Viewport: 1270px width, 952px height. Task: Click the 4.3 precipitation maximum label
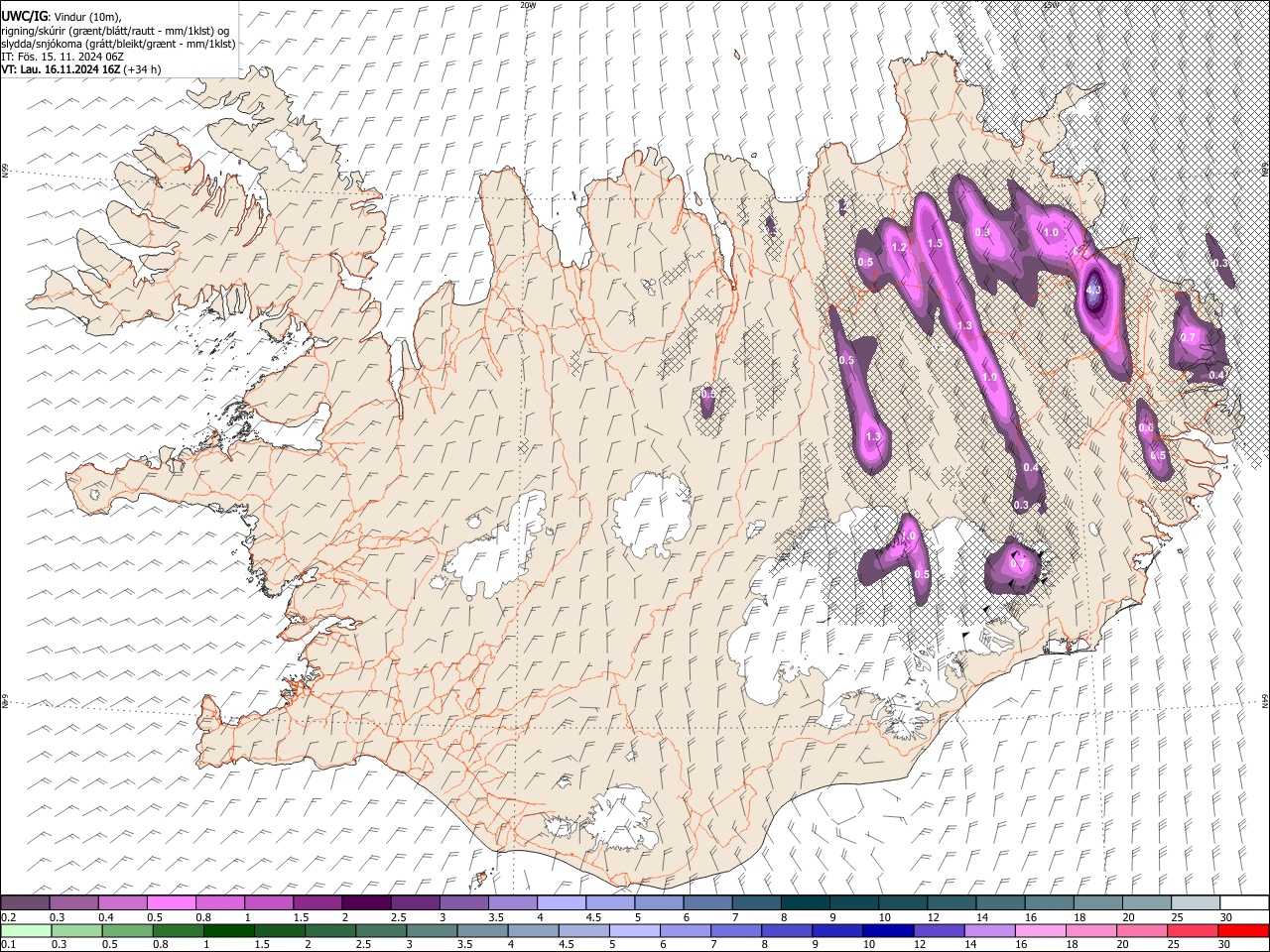click(x=1093, y=291)
